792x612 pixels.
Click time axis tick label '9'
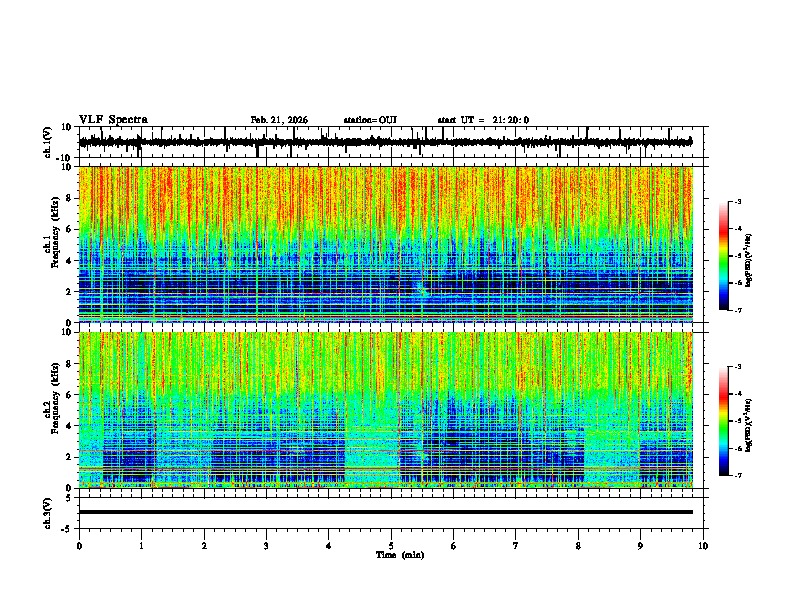pyautogui.click(x=640, y=546)
